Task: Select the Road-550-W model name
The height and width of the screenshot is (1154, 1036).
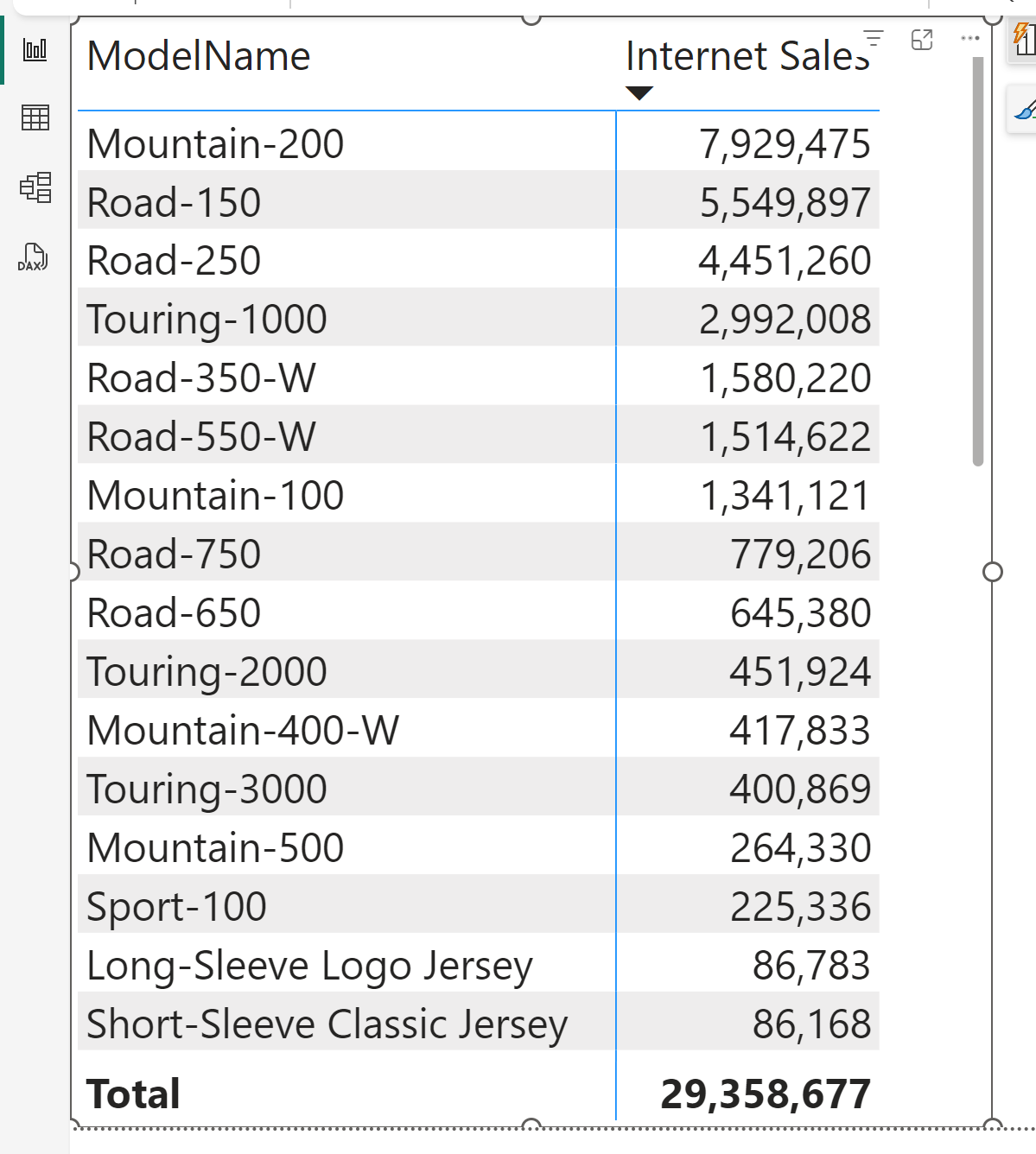Action: (202, 438)
